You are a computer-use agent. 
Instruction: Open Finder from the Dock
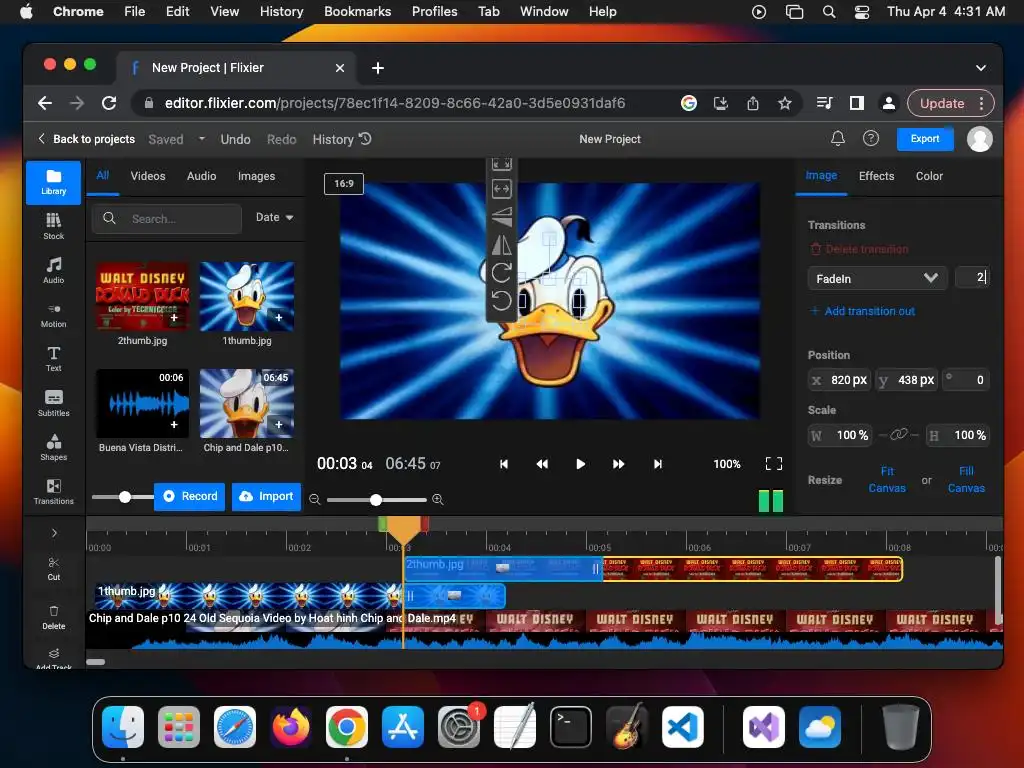(x=123, y=727)
